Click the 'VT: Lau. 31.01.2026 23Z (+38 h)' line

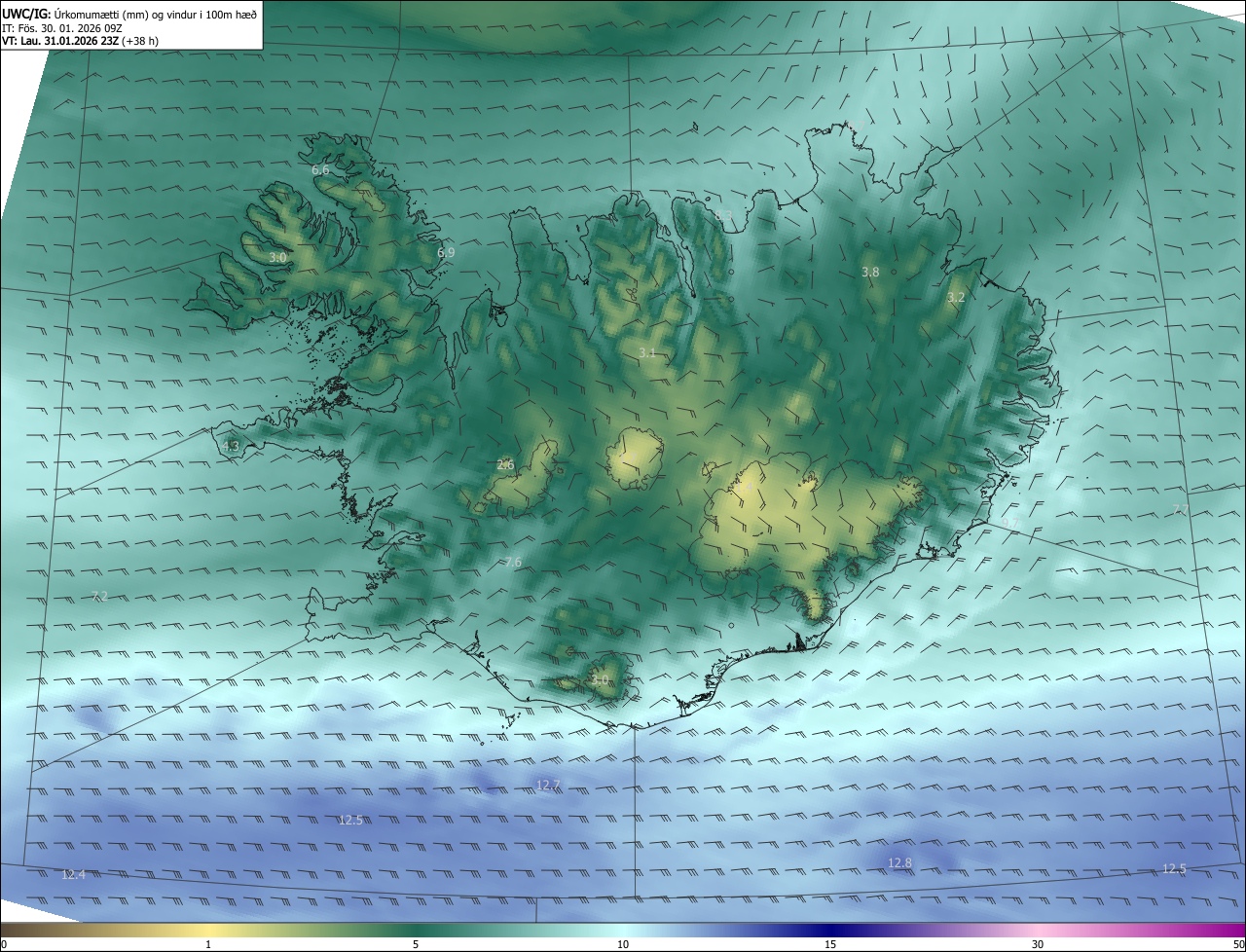pos(80,41)
